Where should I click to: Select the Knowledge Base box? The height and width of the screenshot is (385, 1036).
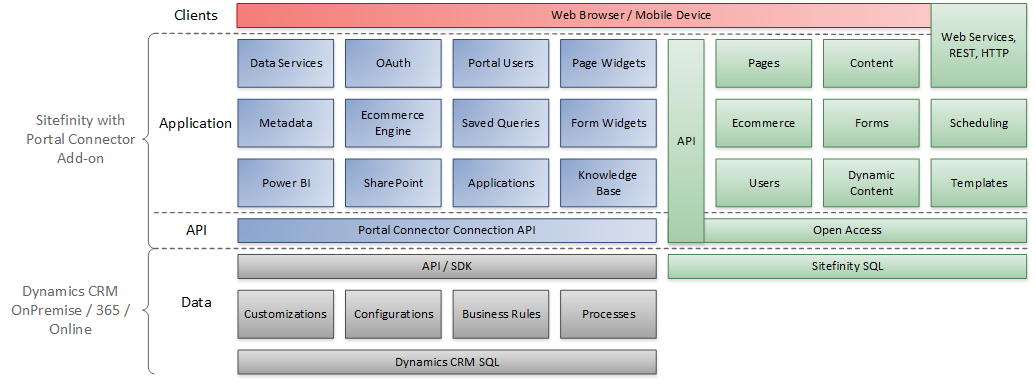(609, 183)
